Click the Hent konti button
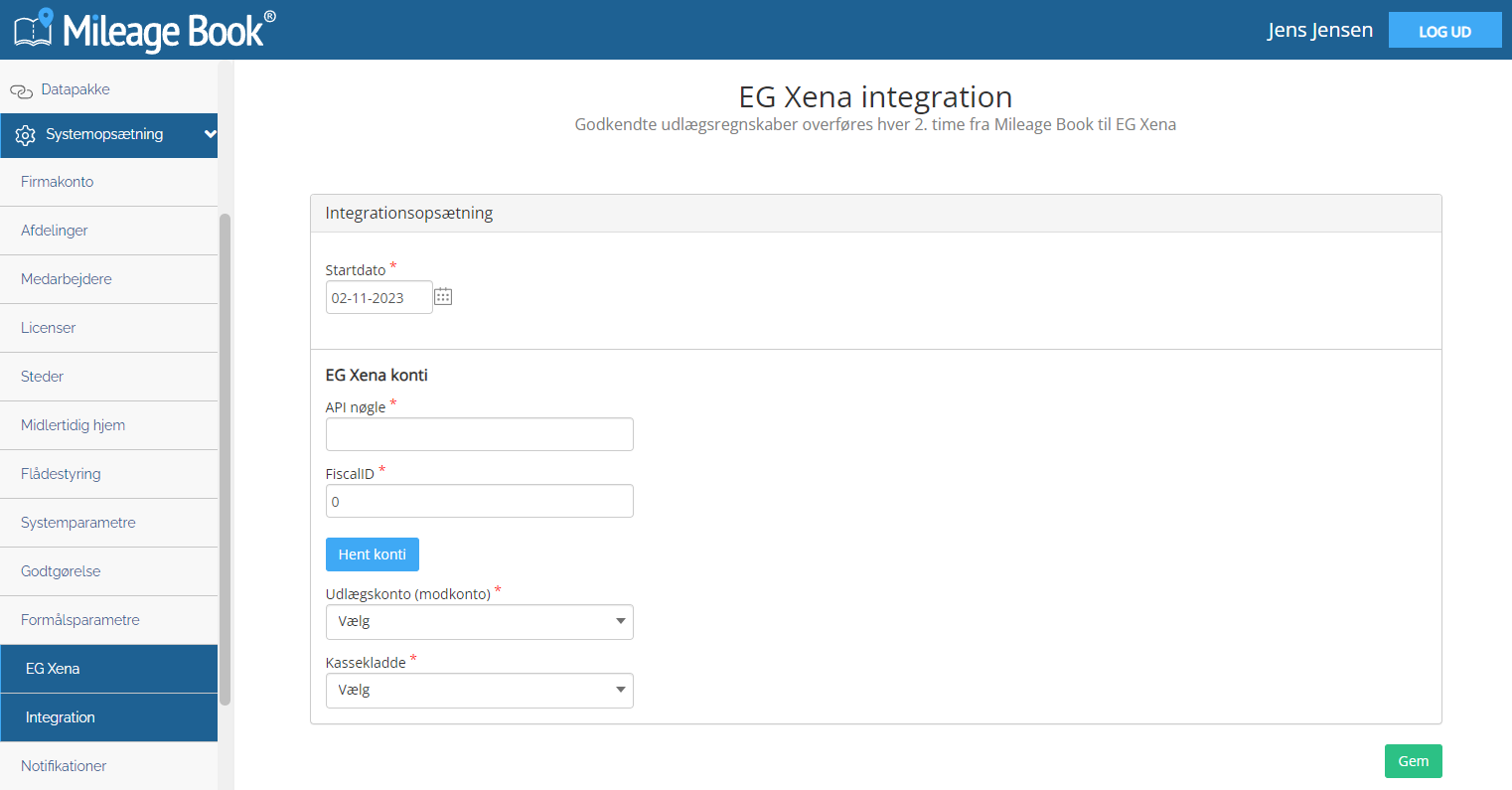The height and width of the screenshot is (790, 1512). tap(373, 554)
